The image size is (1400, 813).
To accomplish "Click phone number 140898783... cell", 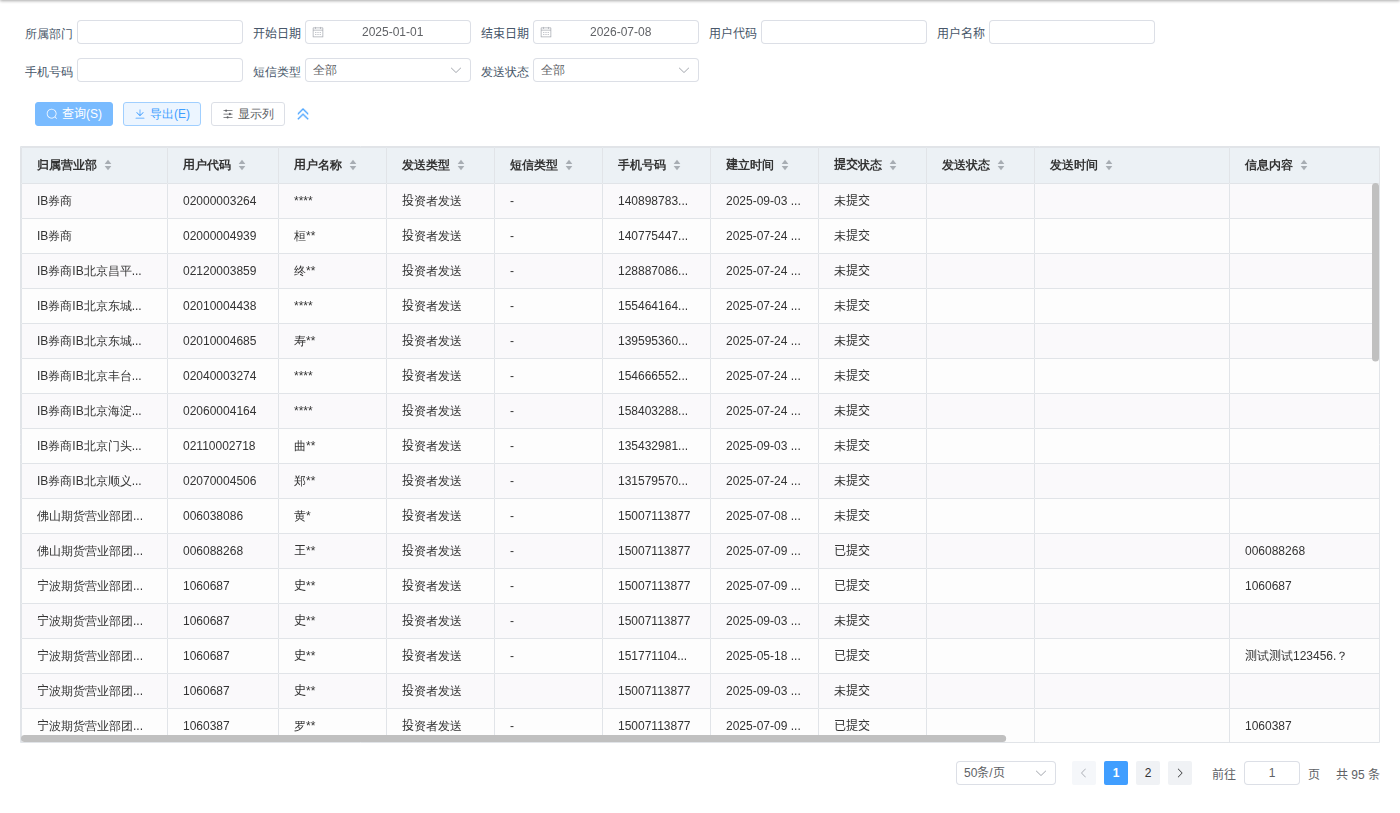I will pyautogui.click(x=657, y=201).
